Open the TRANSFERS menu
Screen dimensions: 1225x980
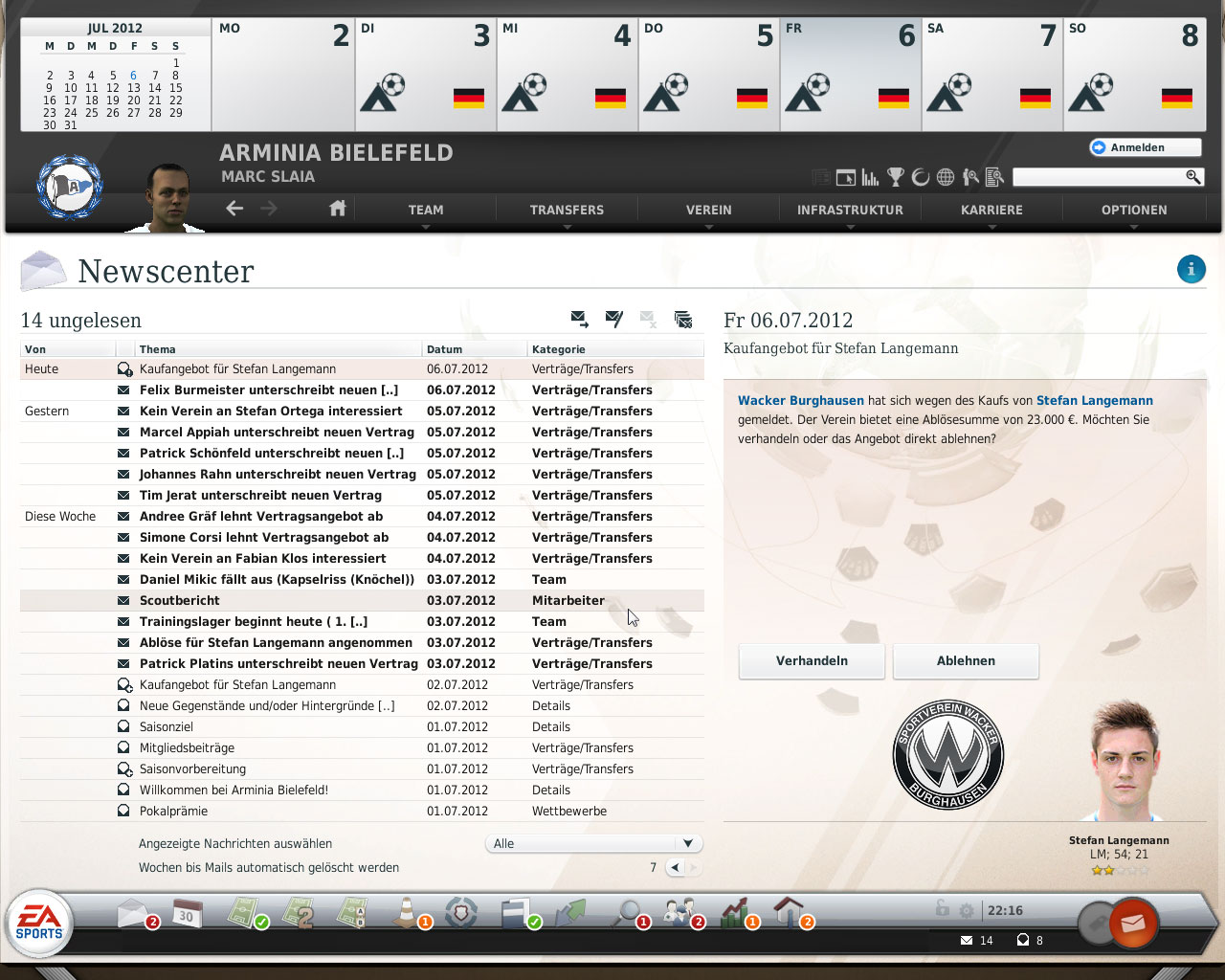point(567,210)
